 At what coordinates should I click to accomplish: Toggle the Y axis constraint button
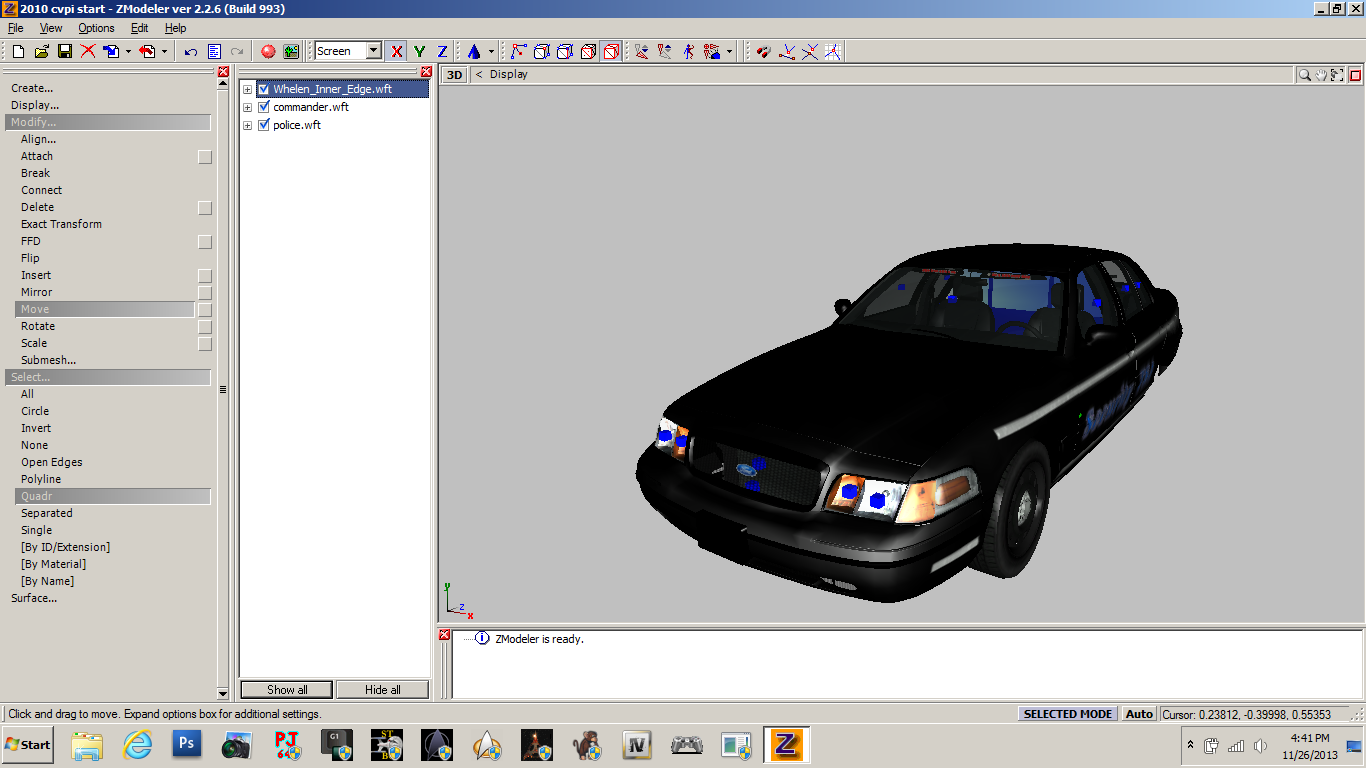click(419, 51)
